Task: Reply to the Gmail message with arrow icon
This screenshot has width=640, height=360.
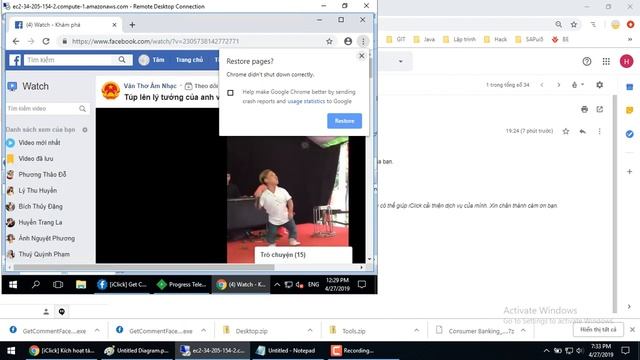Action: 582,131
